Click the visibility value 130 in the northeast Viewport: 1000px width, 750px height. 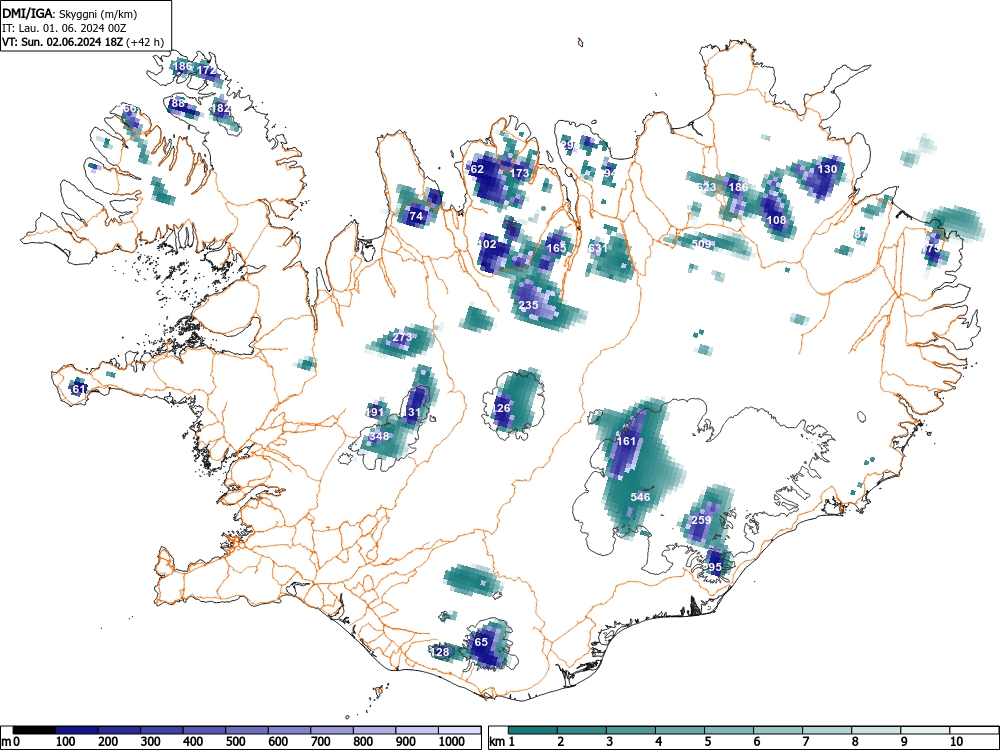tap(827, 170)
